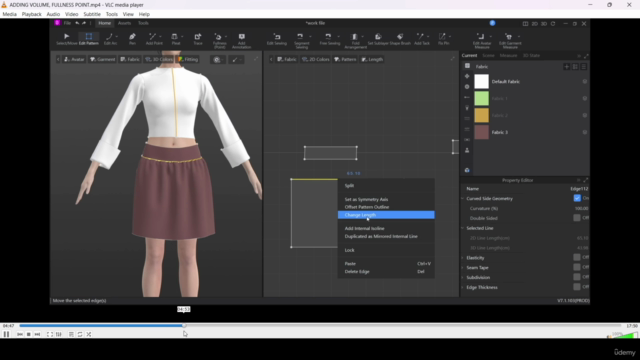This screenshot has height=360, width=640.
Task: Select the Add Tack tool
Action: pos(421,39)
